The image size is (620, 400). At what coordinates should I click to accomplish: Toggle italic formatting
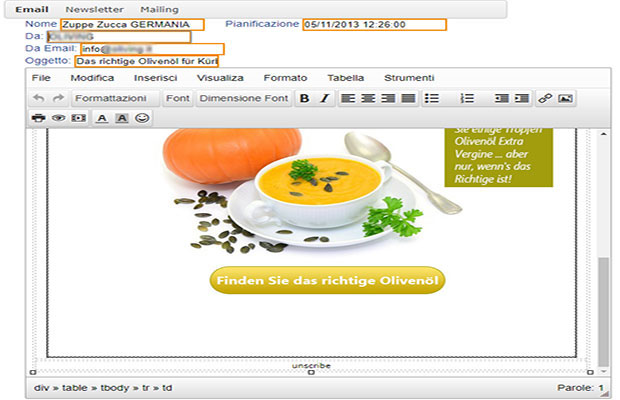click(325, 98)
